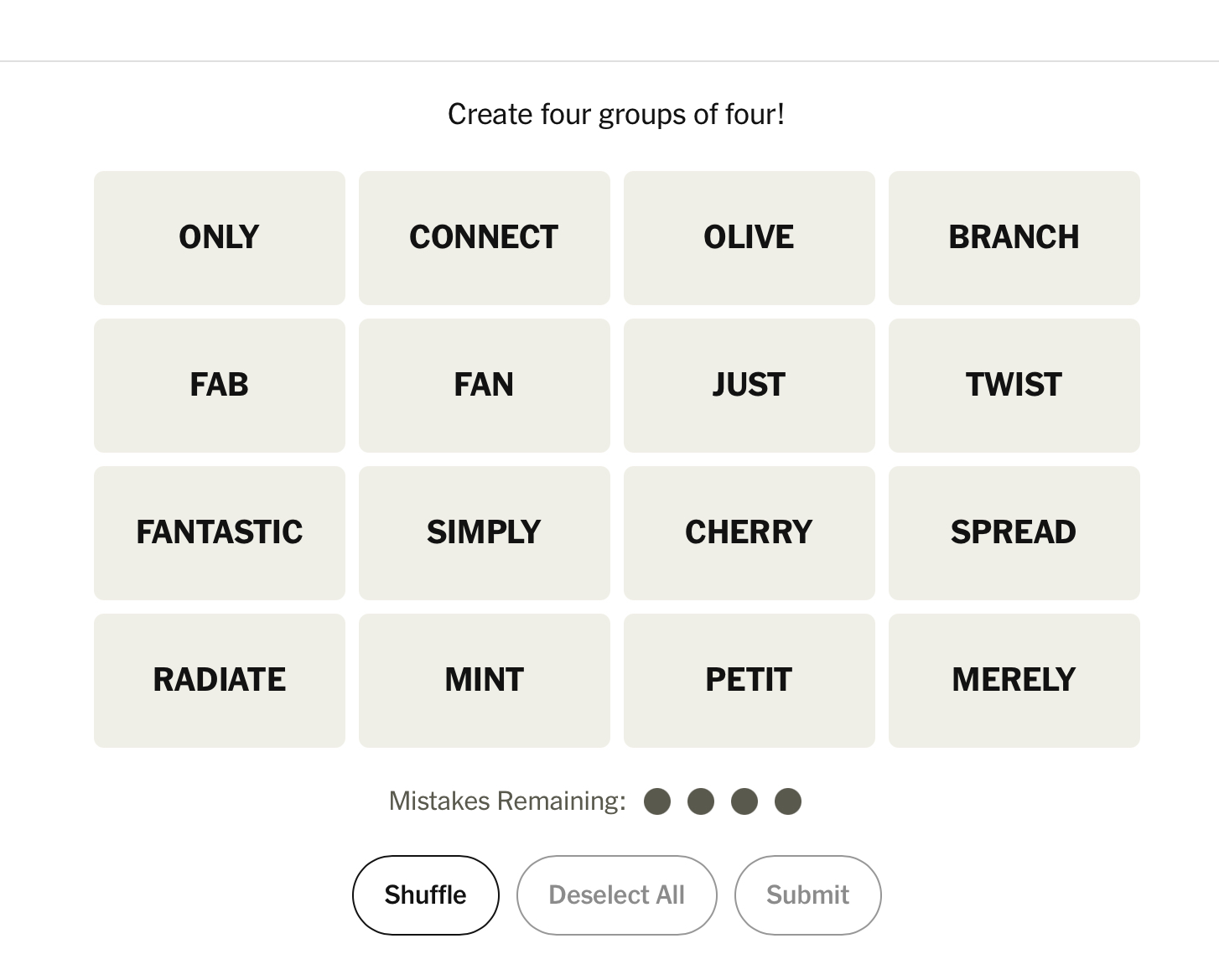The image size is (1219, 980).
Task: Choose the BRANCH tile
Action: pyautogui.click(x=1014, y=237)
